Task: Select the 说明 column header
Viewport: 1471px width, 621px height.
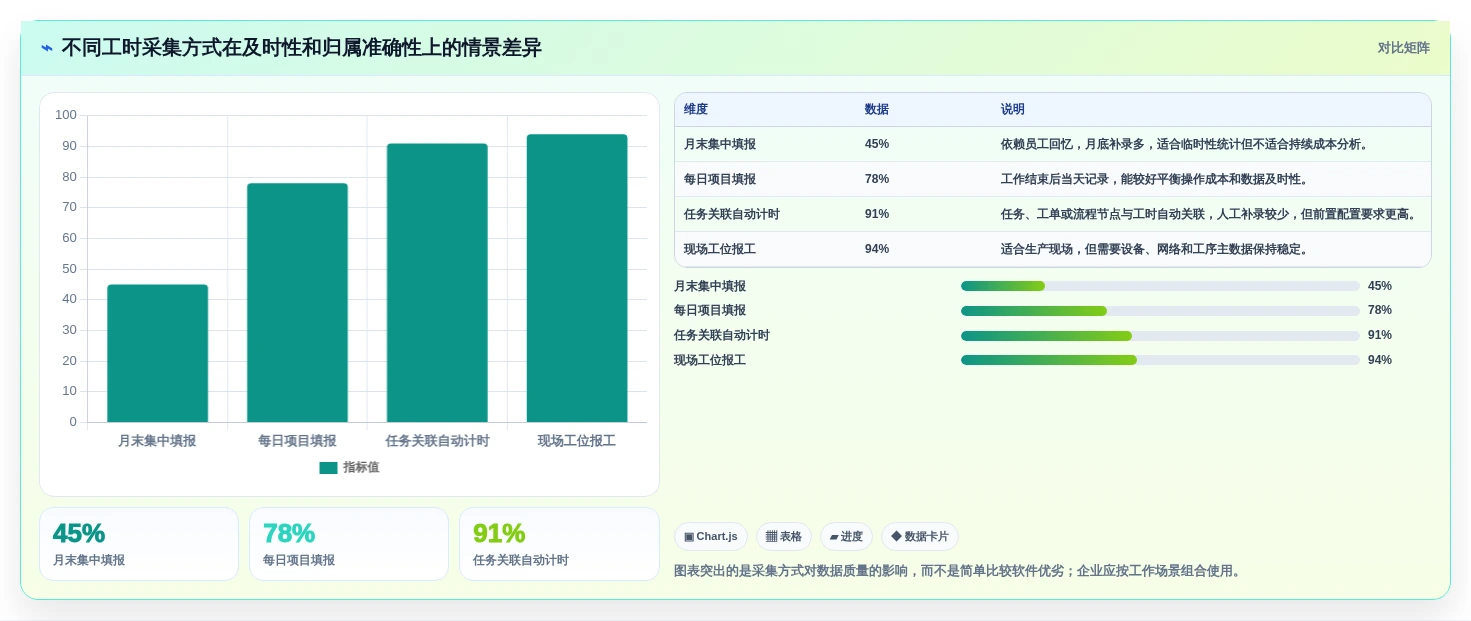Action: tap(1013, 110)
